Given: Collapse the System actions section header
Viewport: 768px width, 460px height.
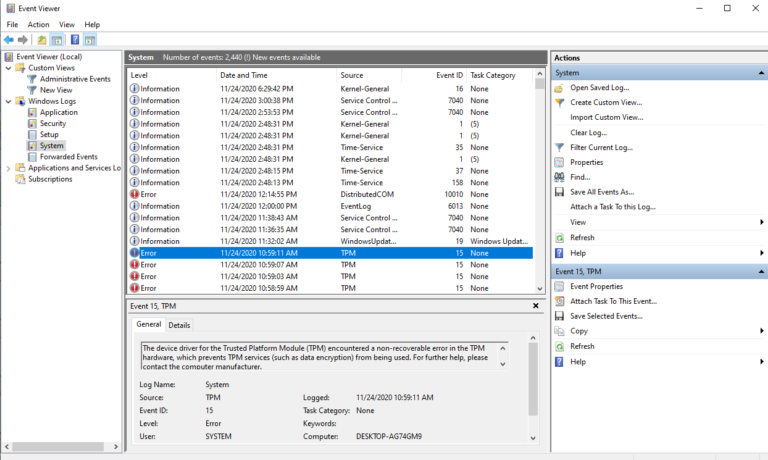Looking at the screenshot, I should coord(761,73).
